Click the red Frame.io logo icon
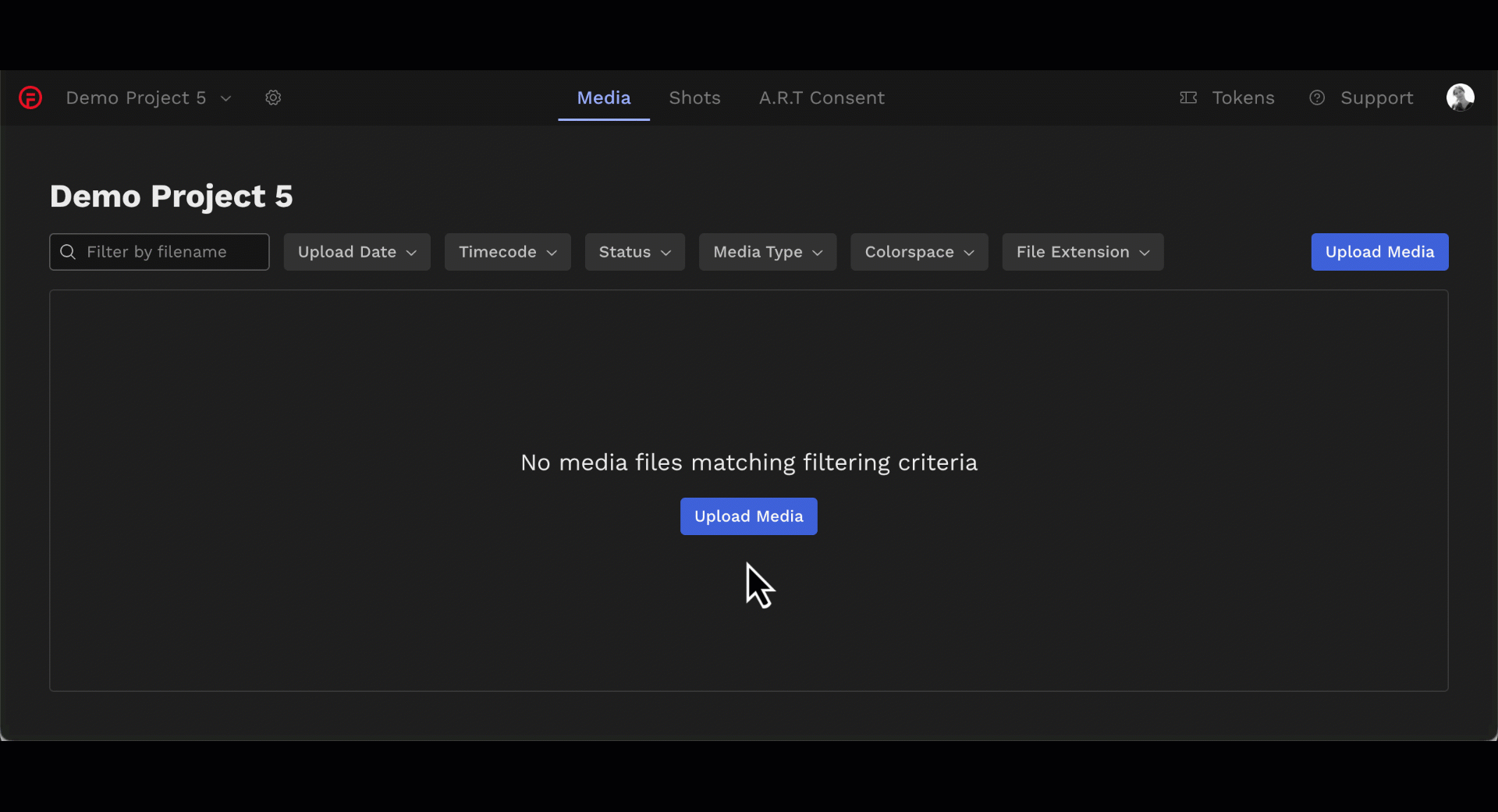Screen dimensions: 1498x812 30,98
